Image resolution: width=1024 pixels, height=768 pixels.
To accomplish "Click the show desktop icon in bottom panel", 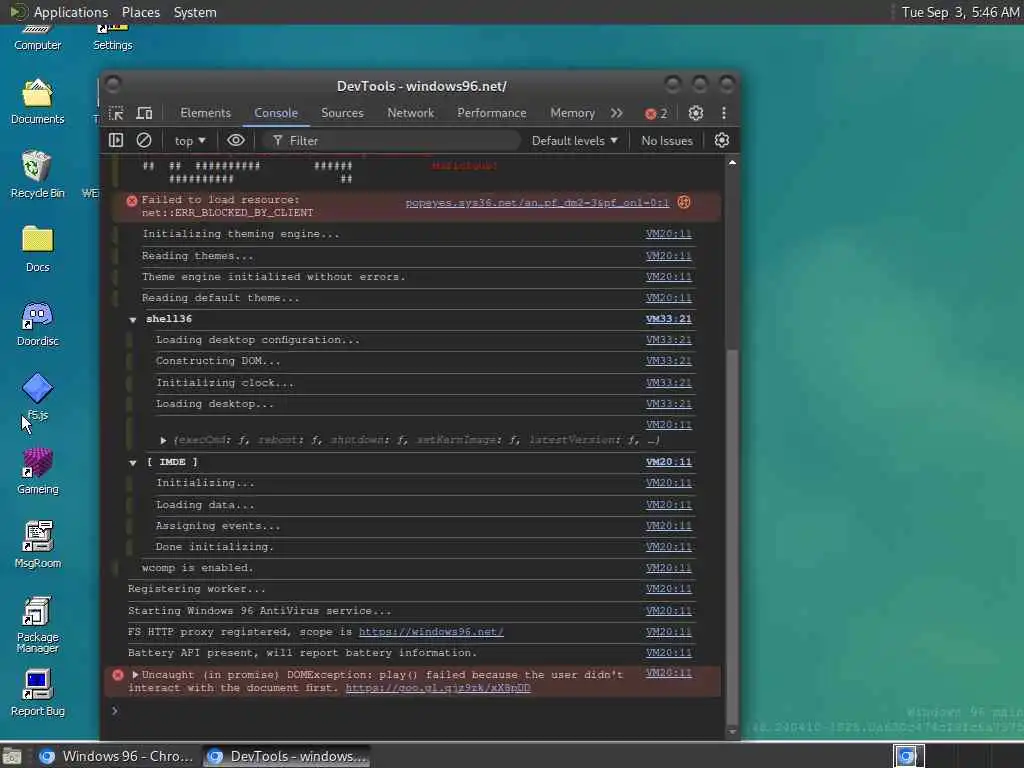I will coord(12,756).
